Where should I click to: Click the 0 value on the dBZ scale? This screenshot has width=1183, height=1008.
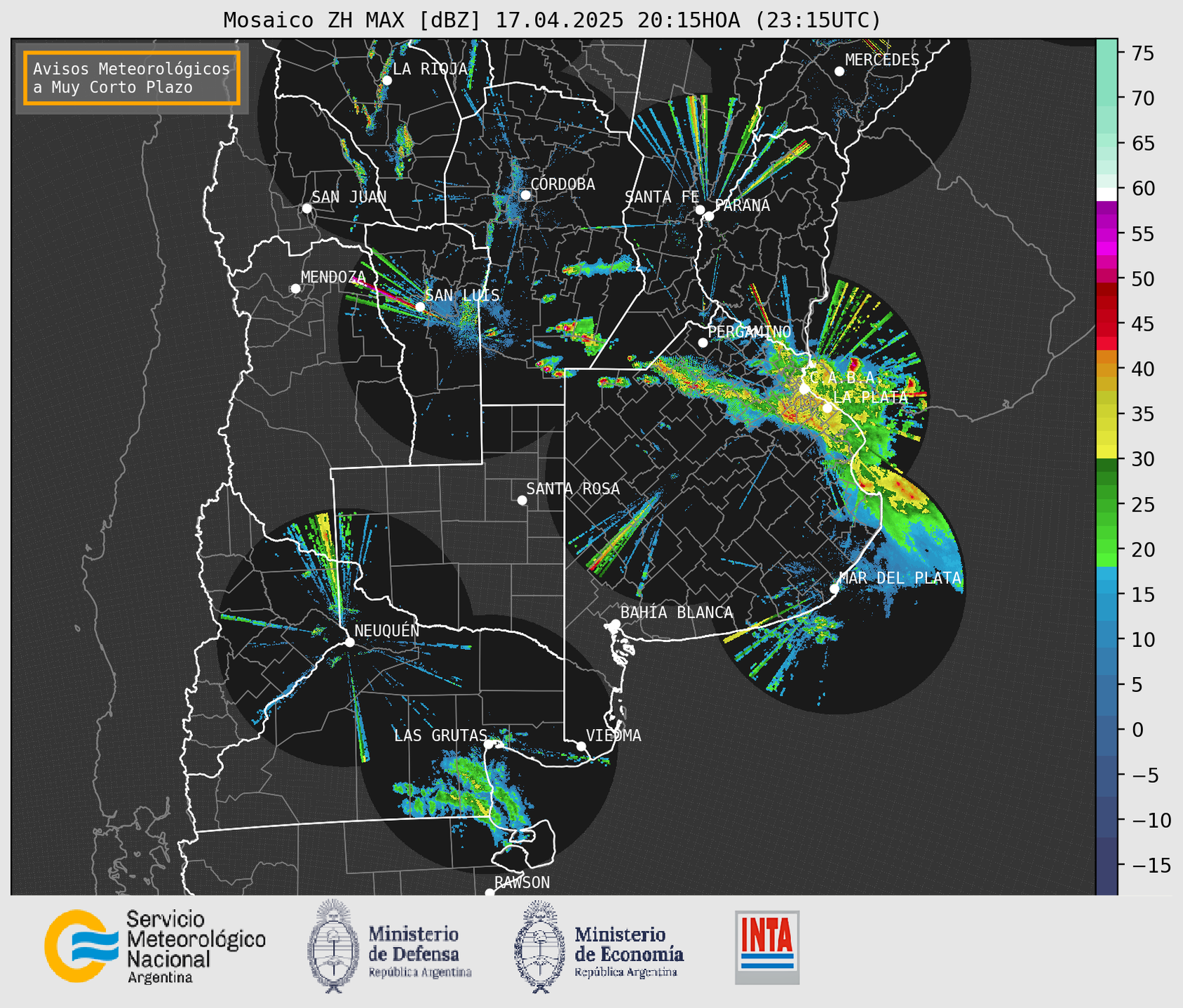[1137, 730]
